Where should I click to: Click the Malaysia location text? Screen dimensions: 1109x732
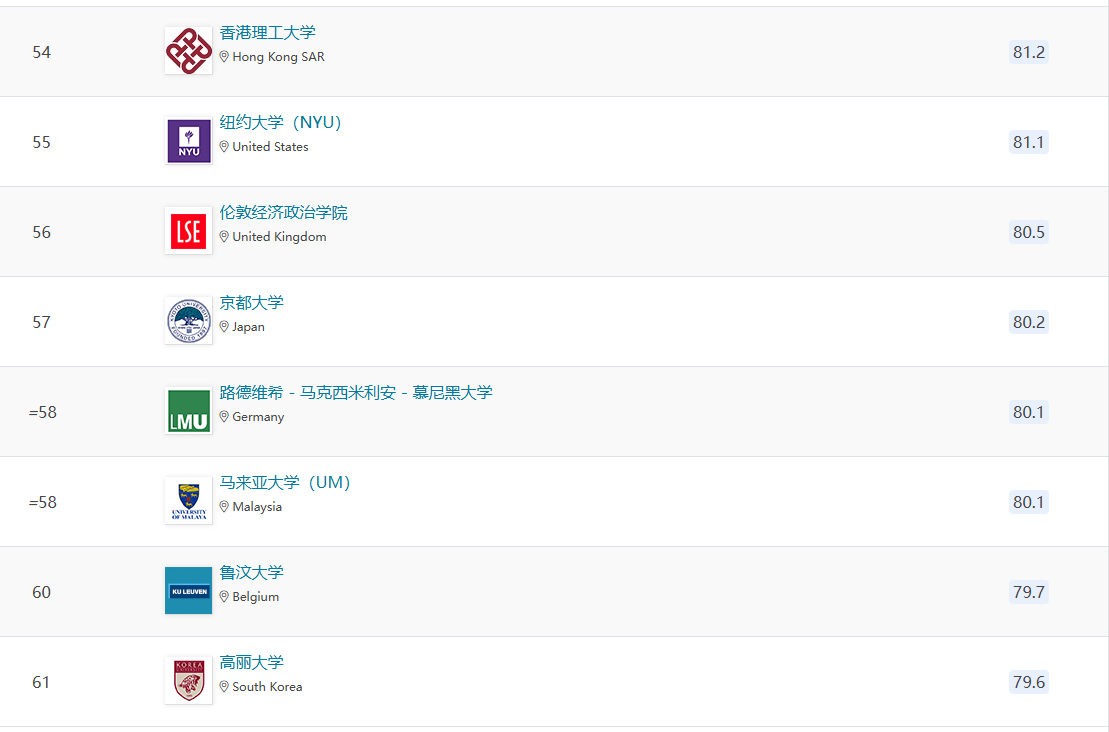pos(257,506)
